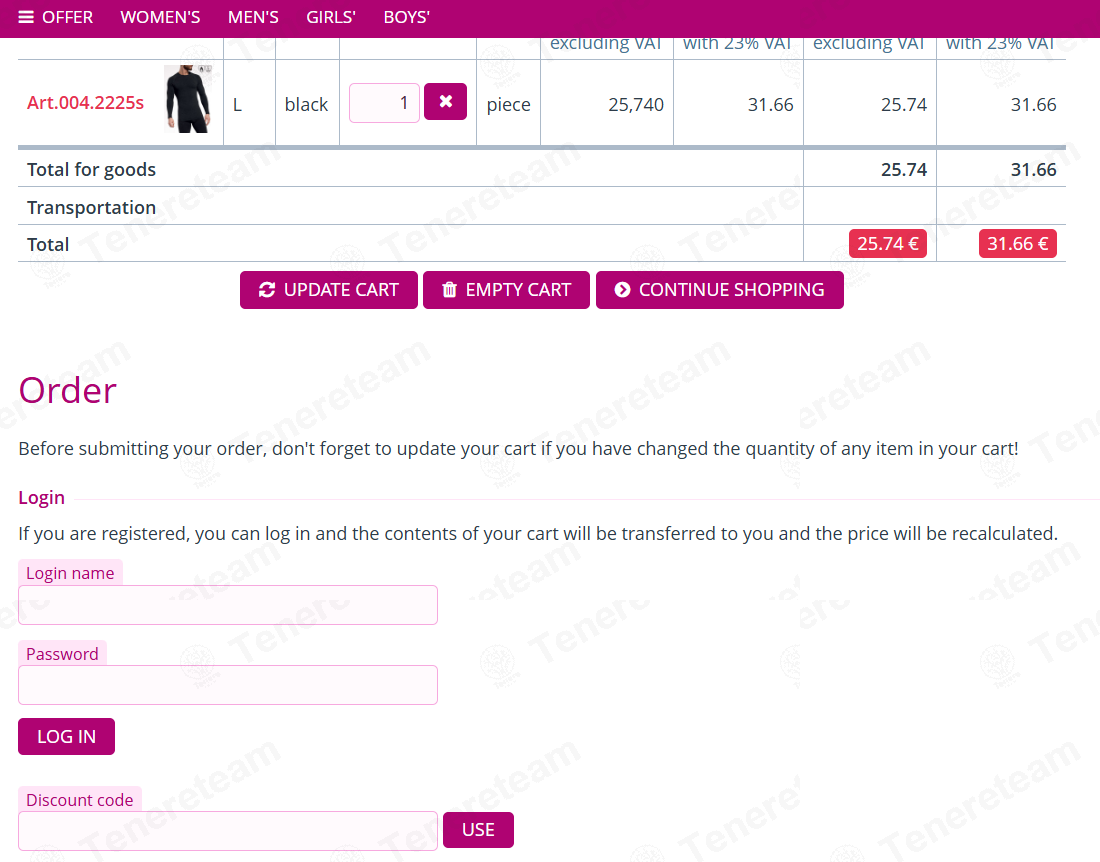Focus the Password field

pyautogui.click(x=228, y=685)
